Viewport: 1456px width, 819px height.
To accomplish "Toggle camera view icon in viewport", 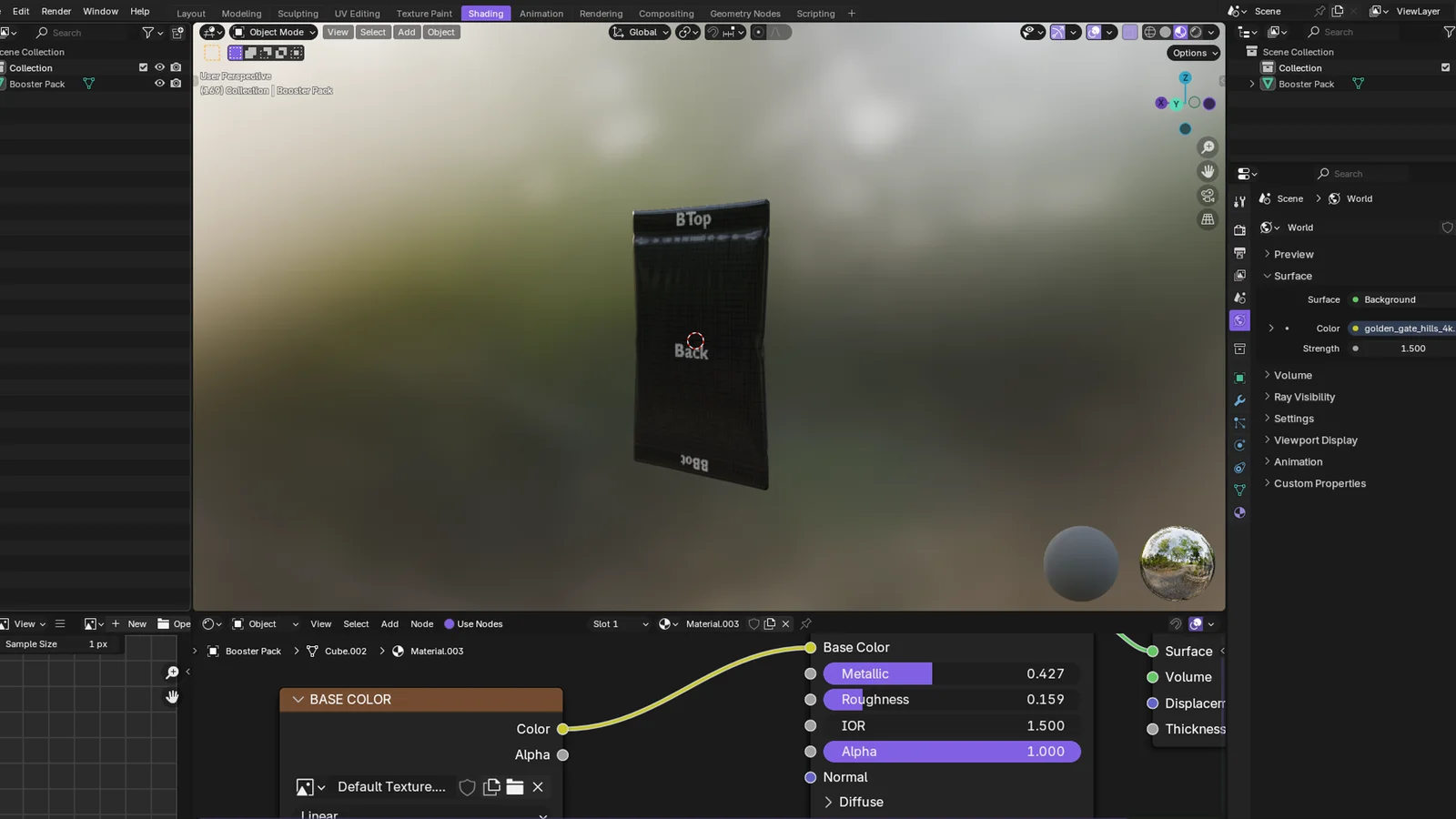I will (1208, 196).
